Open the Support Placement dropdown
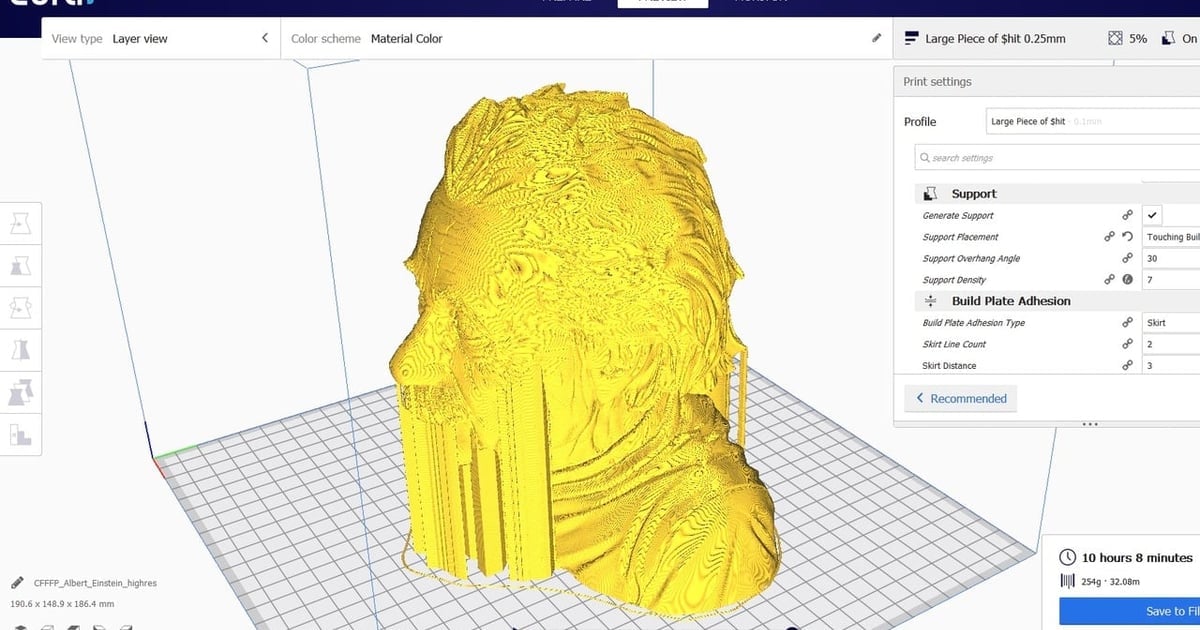Viewport: 1200px width, 630px height. [x=1171, y=237]
